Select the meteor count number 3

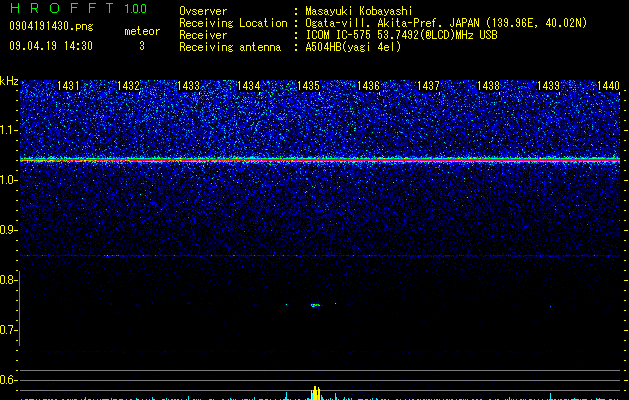[142, 46]
